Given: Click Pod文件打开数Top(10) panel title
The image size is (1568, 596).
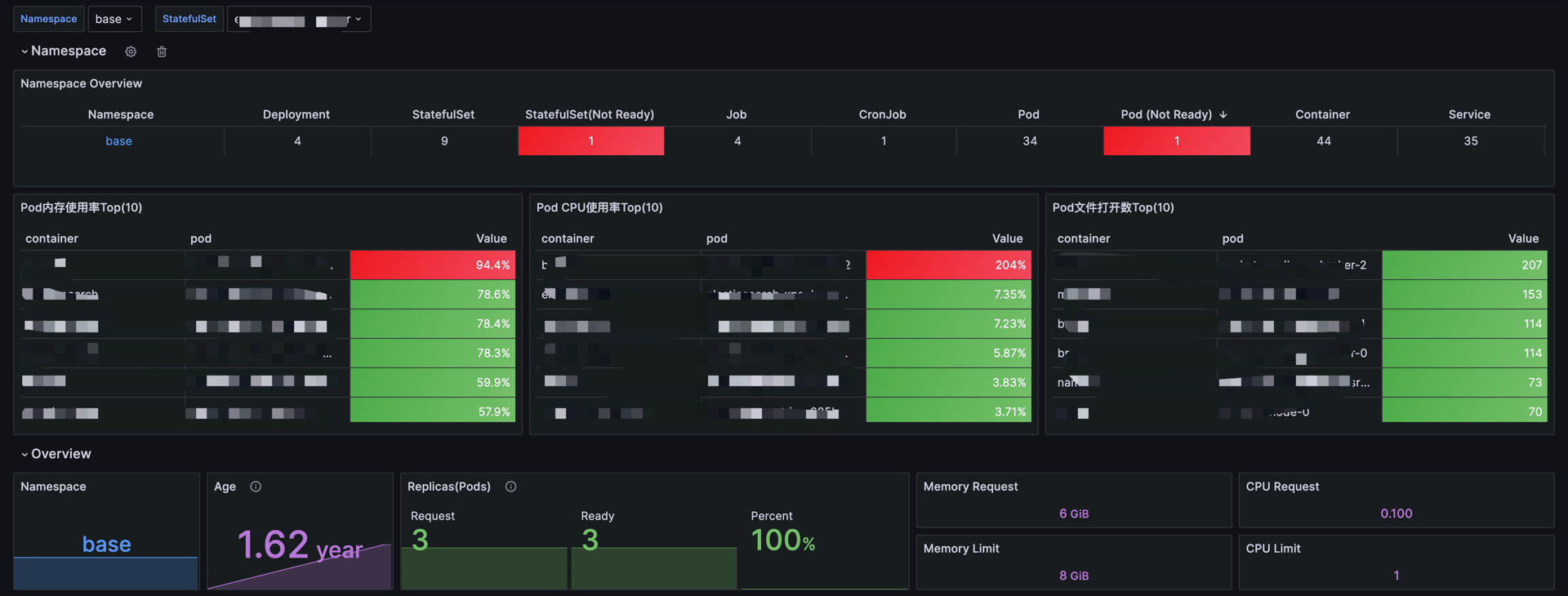Looking at the screenshot, I should 1113,207.
